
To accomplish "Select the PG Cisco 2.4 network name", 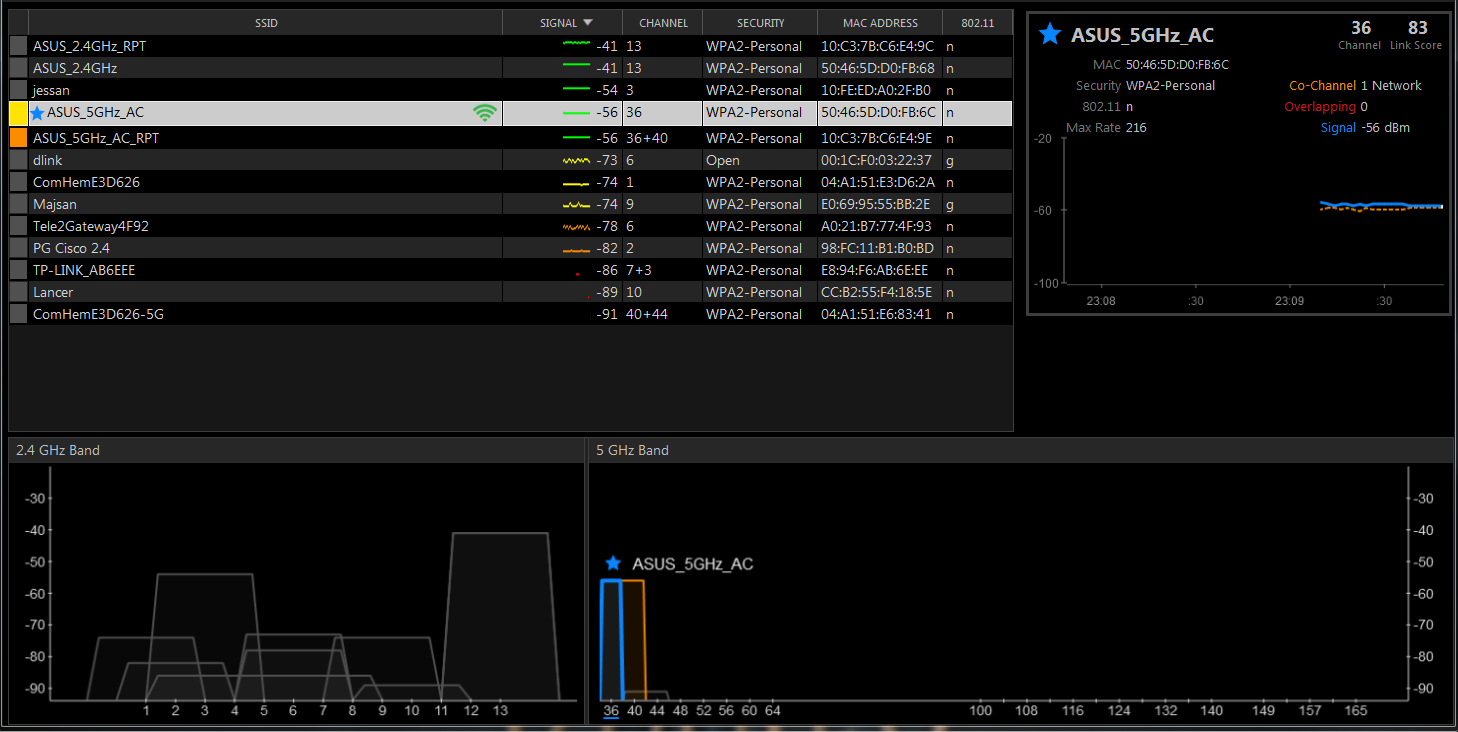I will (71, 248).
